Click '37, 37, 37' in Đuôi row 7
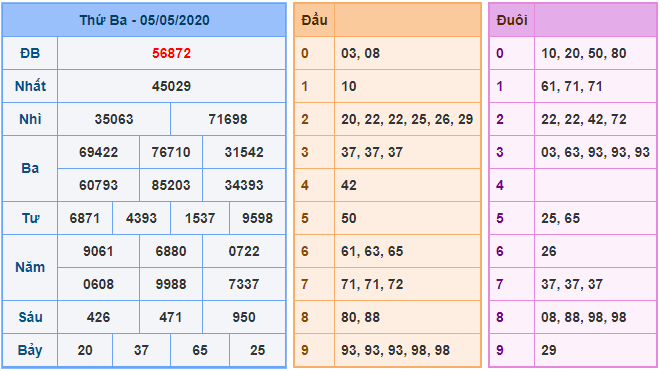 572,284
